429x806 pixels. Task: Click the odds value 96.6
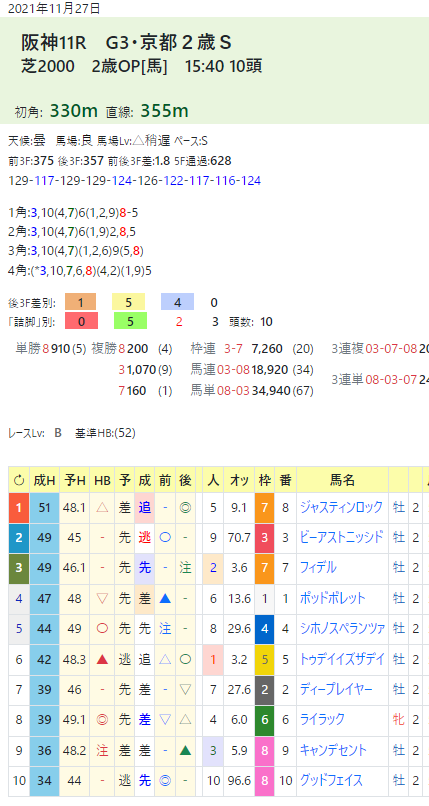tap(239, 780)
